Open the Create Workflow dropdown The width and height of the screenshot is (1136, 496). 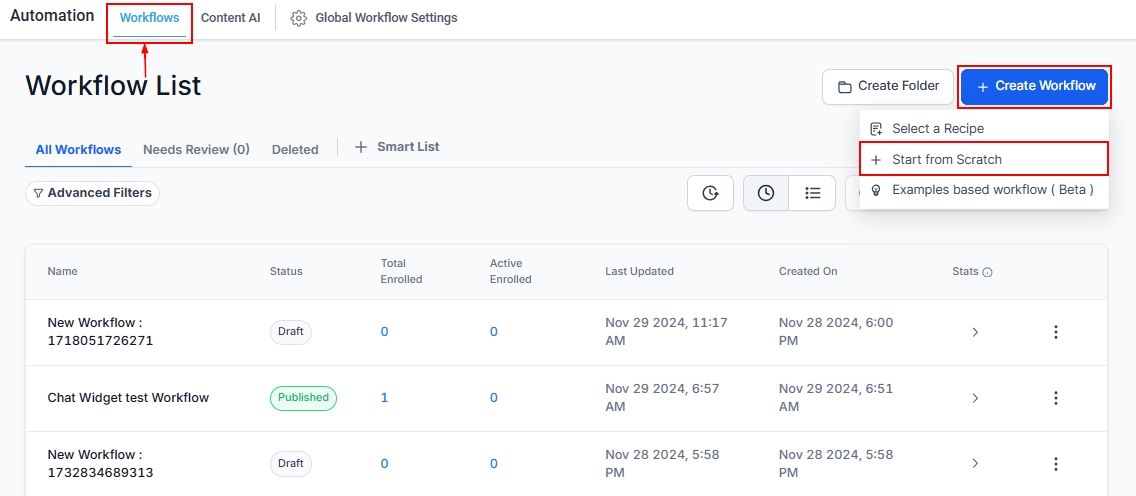pyautogui.click(x=1035, y=86)
